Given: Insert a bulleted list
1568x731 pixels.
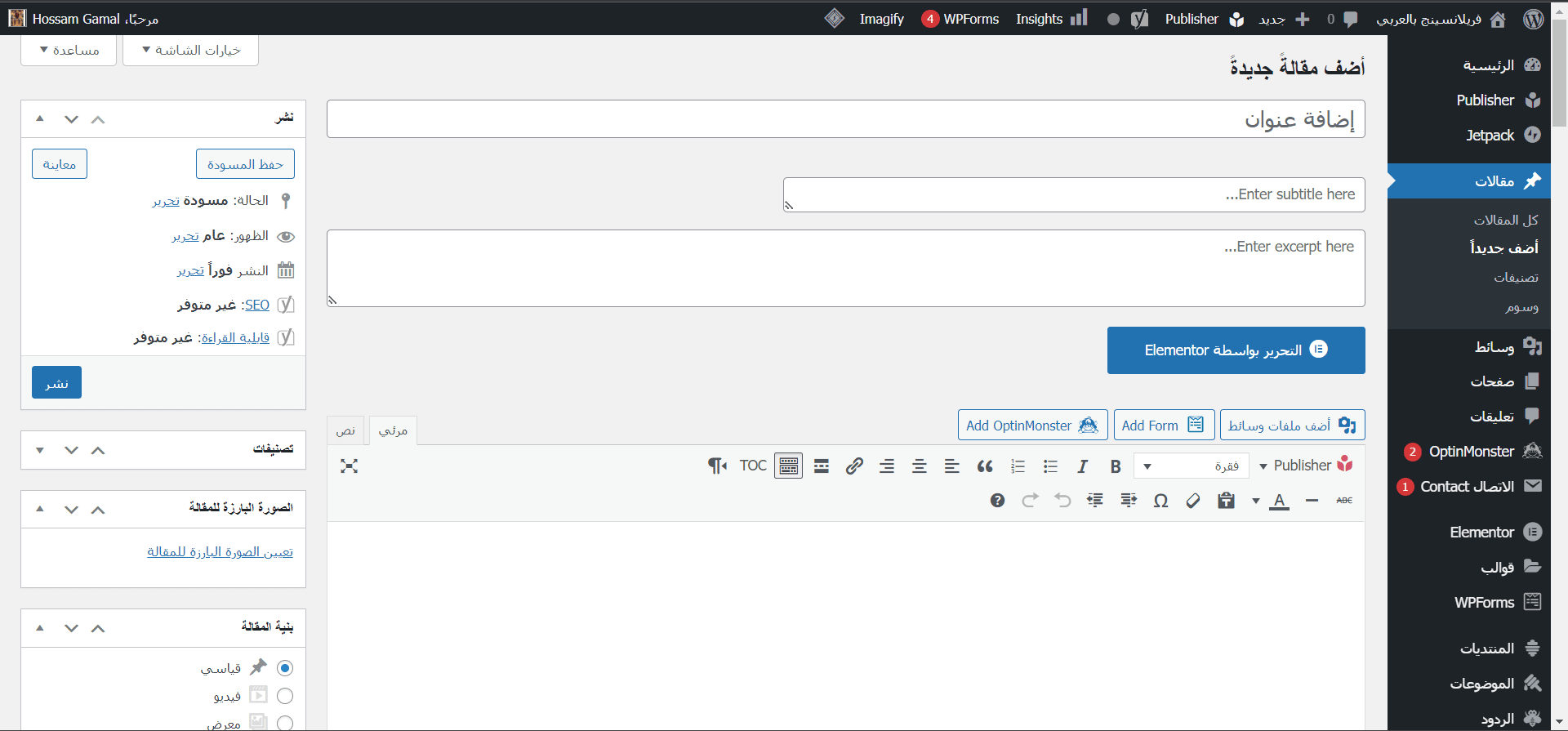Looking at the screenshot, I should (1050, 466).
